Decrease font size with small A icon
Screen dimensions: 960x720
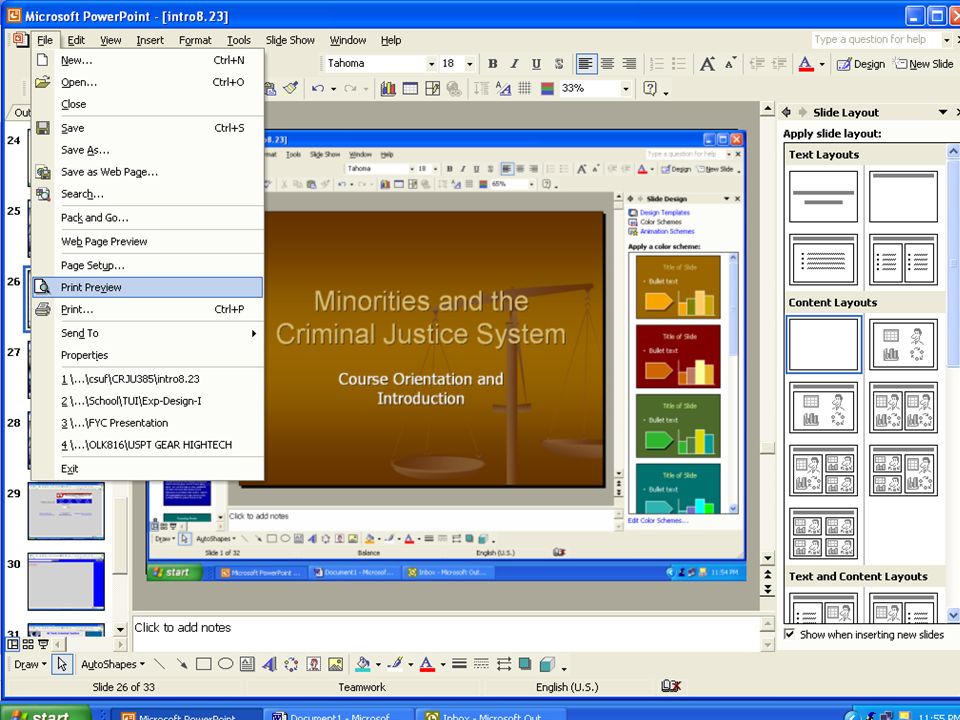tap(730, 64)
